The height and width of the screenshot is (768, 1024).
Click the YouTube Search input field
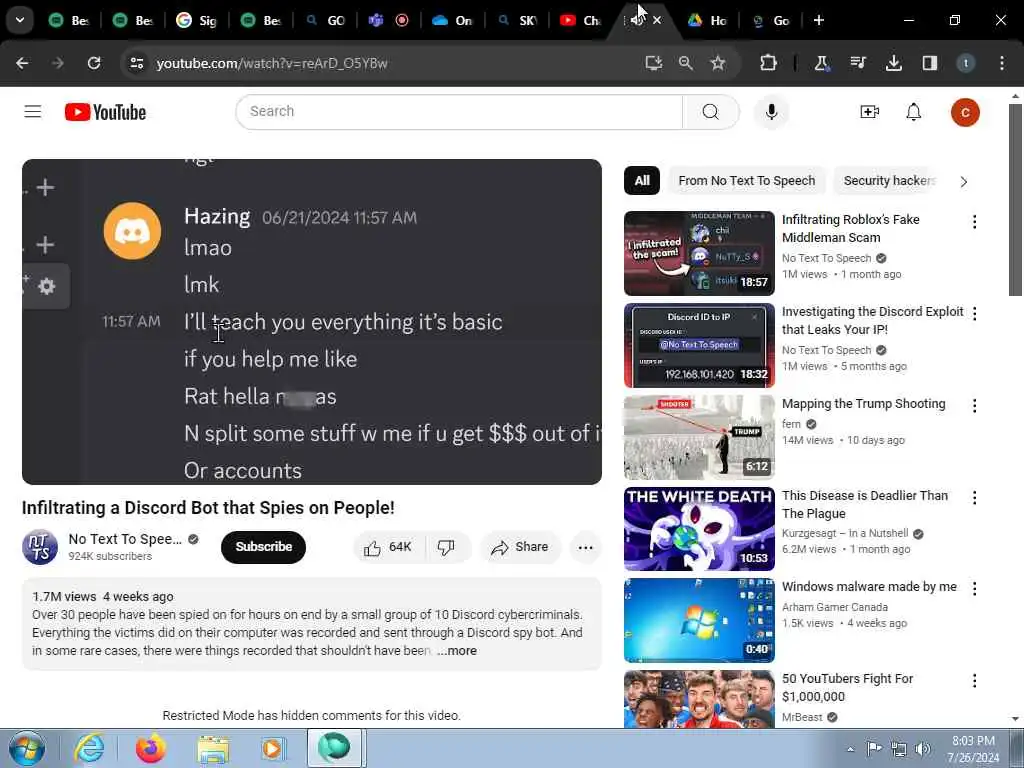(459, 112)
